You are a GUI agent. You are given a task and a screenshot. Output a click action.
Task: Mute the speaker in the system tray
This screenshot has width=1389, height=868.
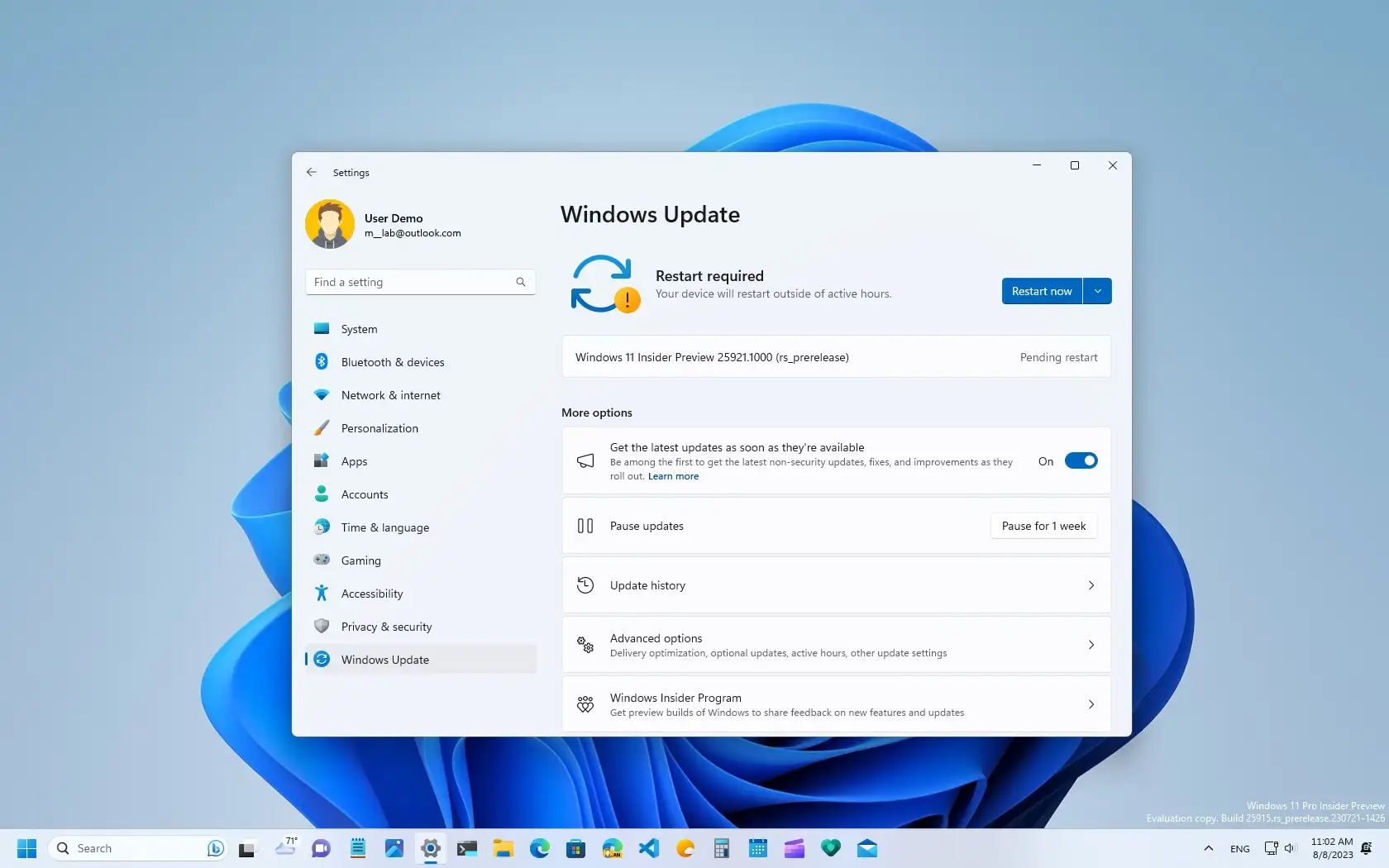tap(1291, 848)
